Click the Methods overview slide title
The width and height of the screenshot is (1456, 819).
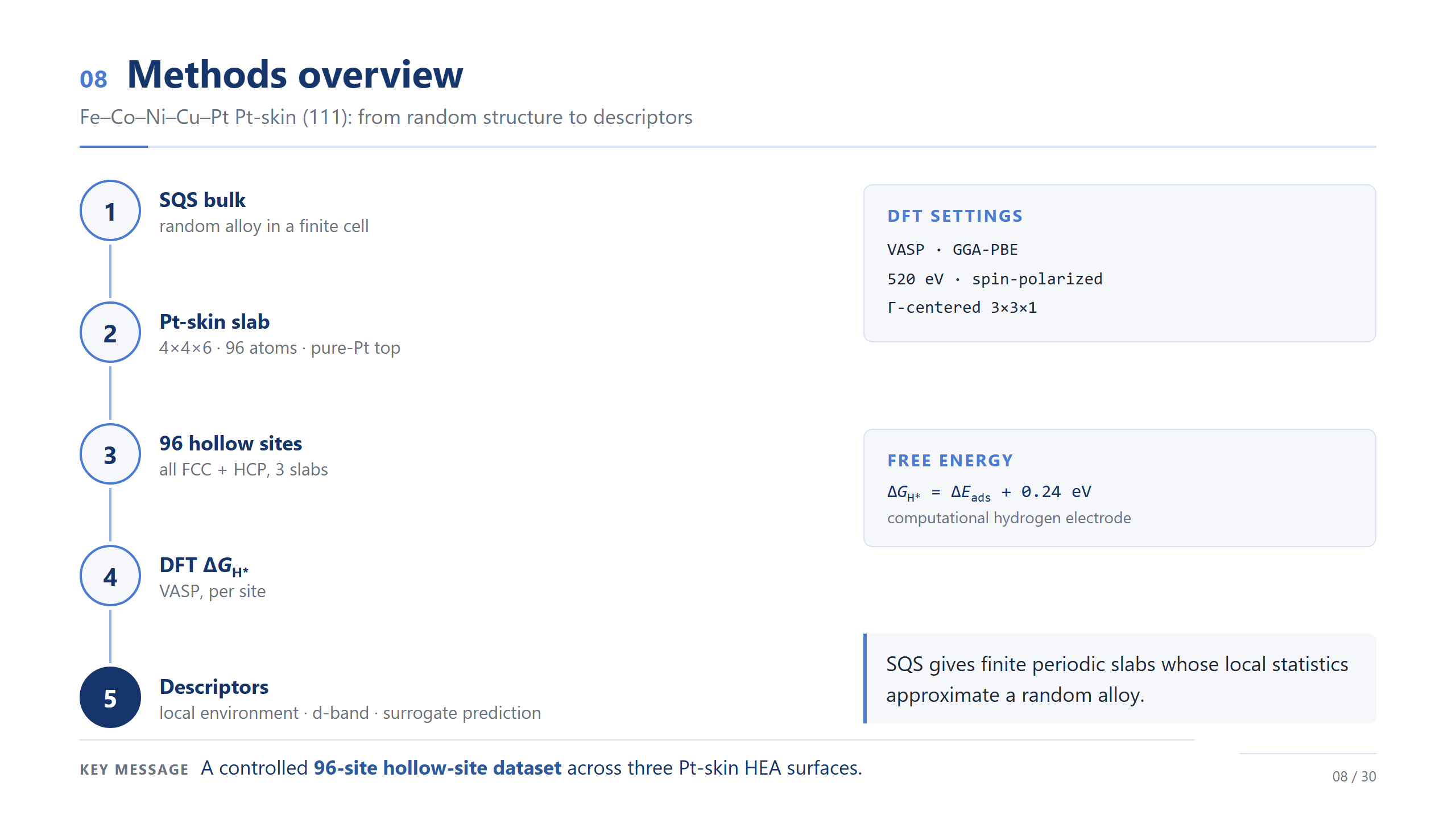(295, 75)
